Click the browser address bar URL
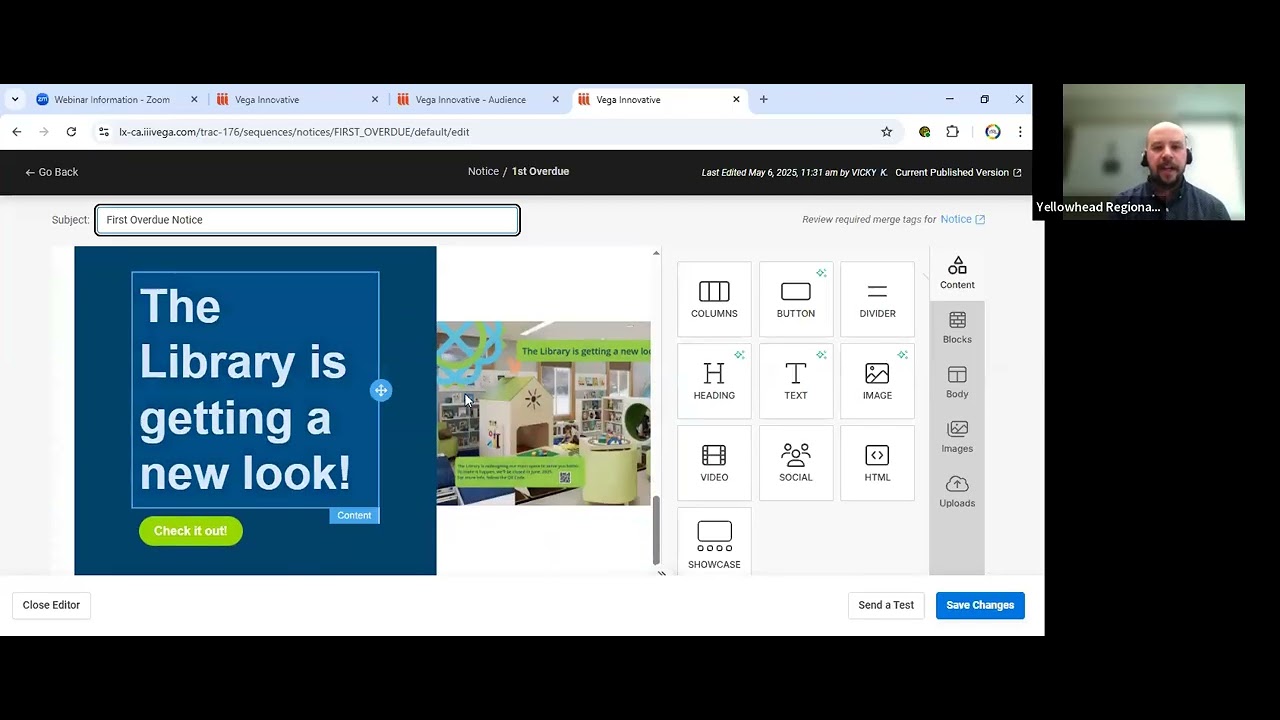Viewport: 1280px width, 720px height. click(294, 132)
